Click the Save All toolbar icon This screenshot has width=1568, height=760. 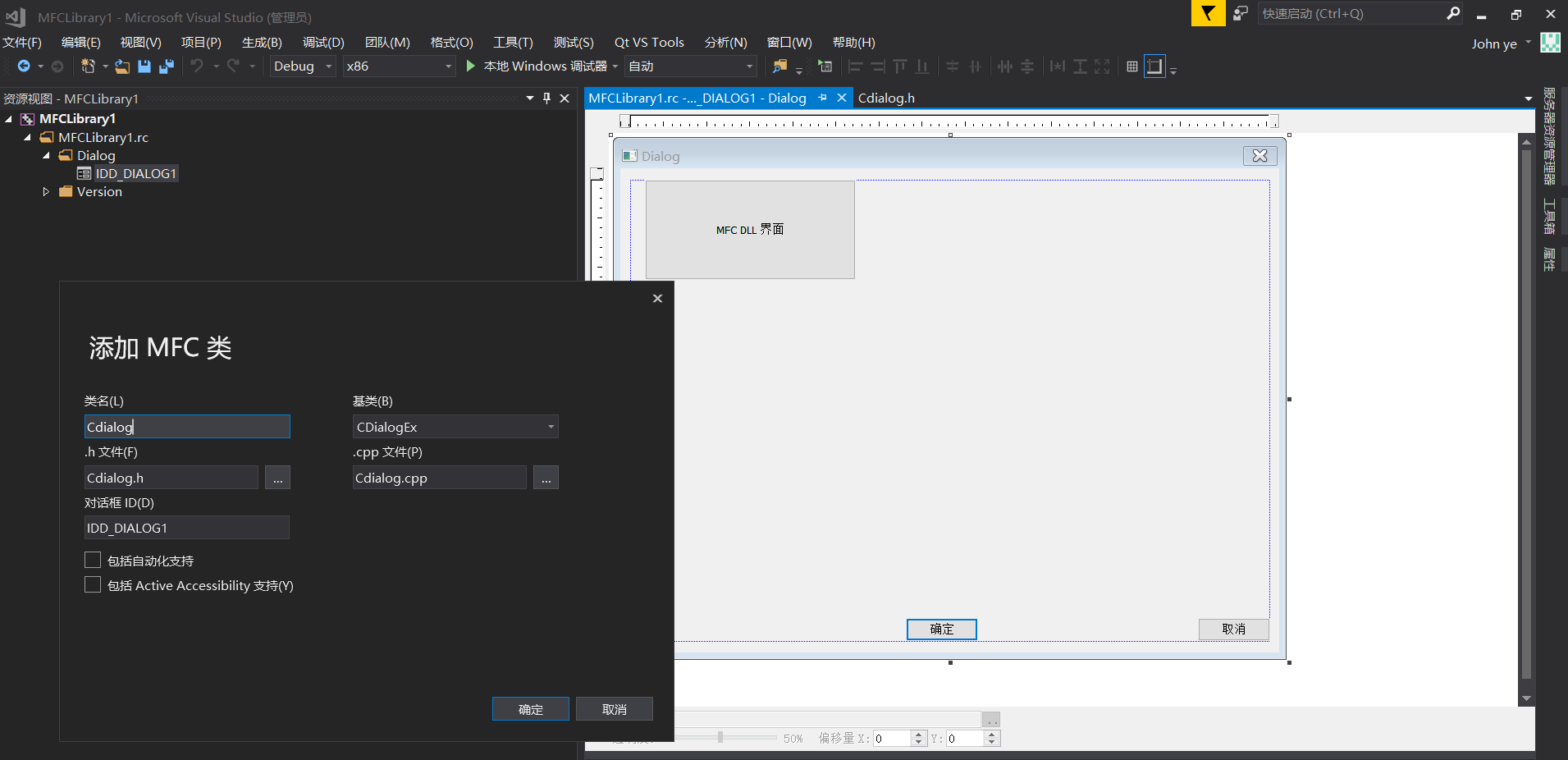point(167,66)
